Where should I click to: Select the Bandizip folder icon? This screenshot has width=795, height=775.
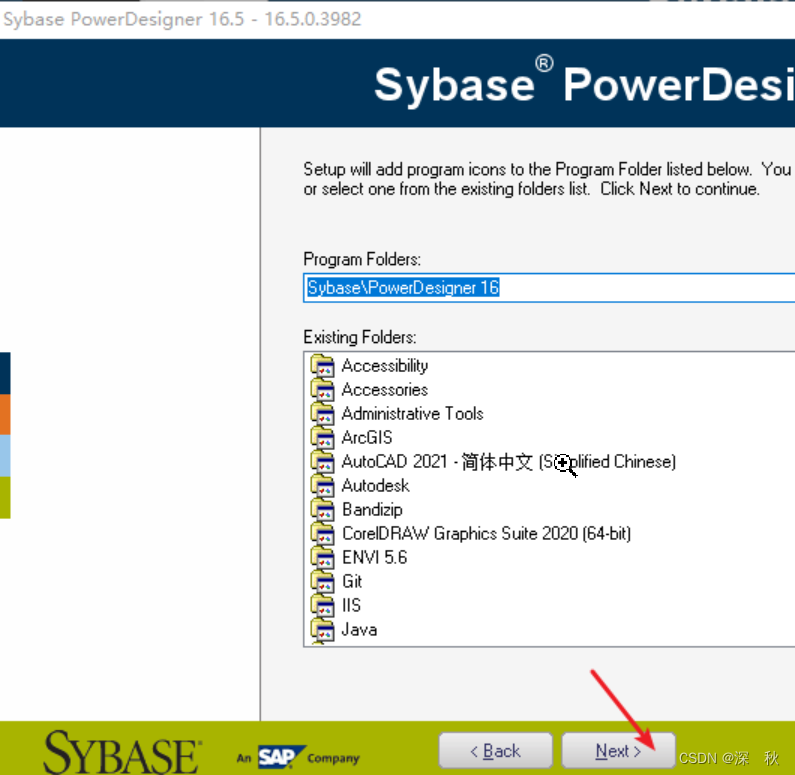[x=322, y=509]
